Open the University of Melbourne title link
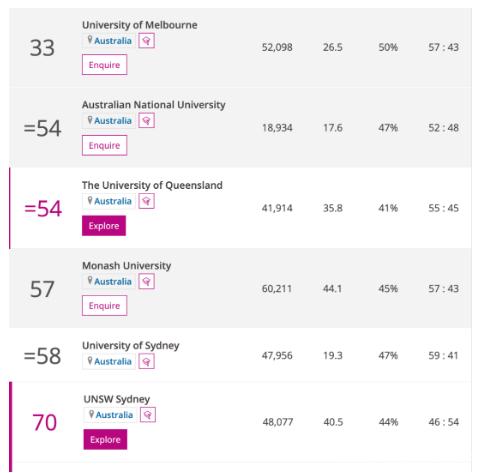 point(140,25)
